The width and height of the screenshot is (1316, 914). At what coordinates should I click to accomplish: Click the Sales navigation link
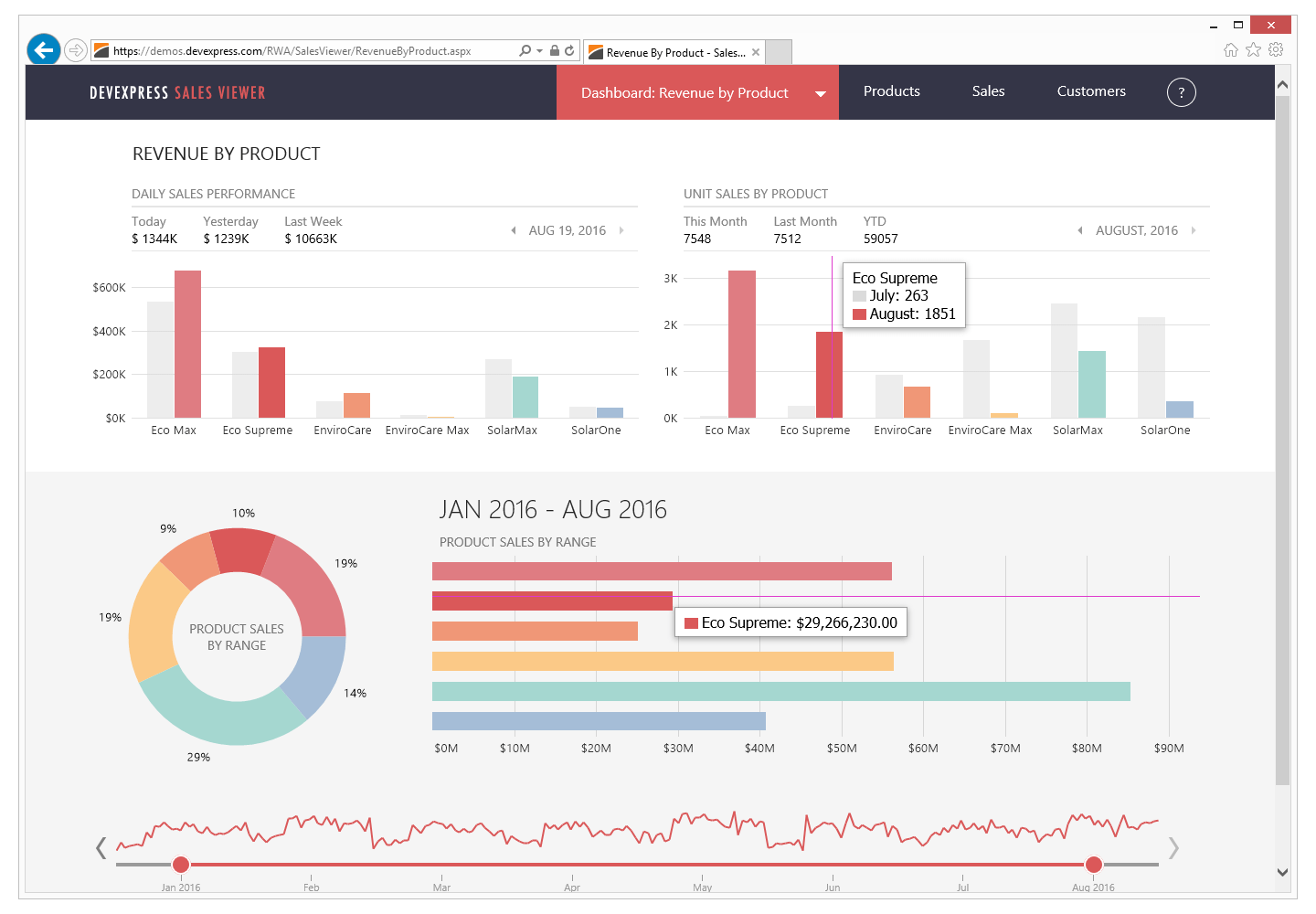[988, 91]
